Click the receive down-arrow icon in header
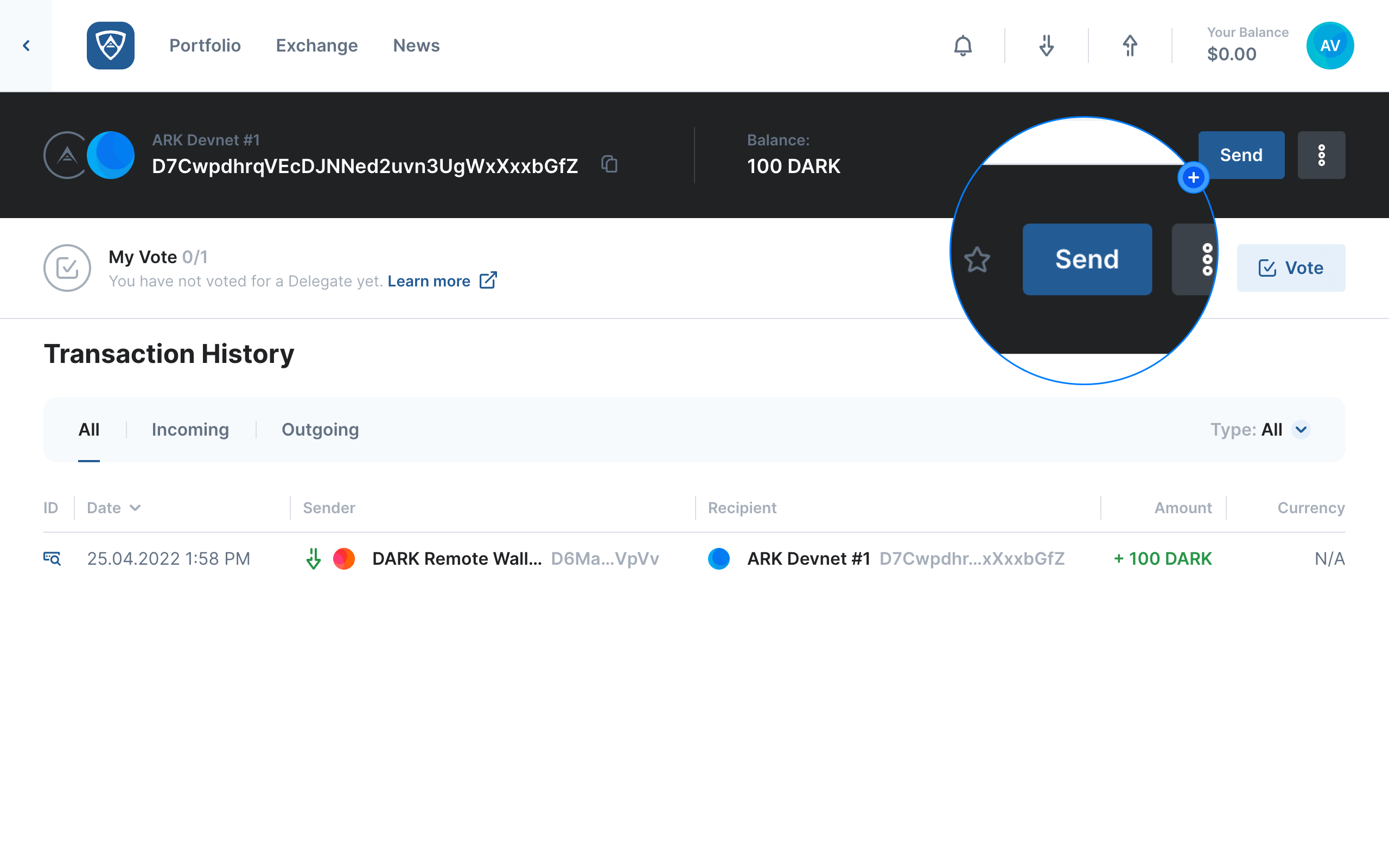The width and height of the screenshot is (1389, 868). point(1046,46)
